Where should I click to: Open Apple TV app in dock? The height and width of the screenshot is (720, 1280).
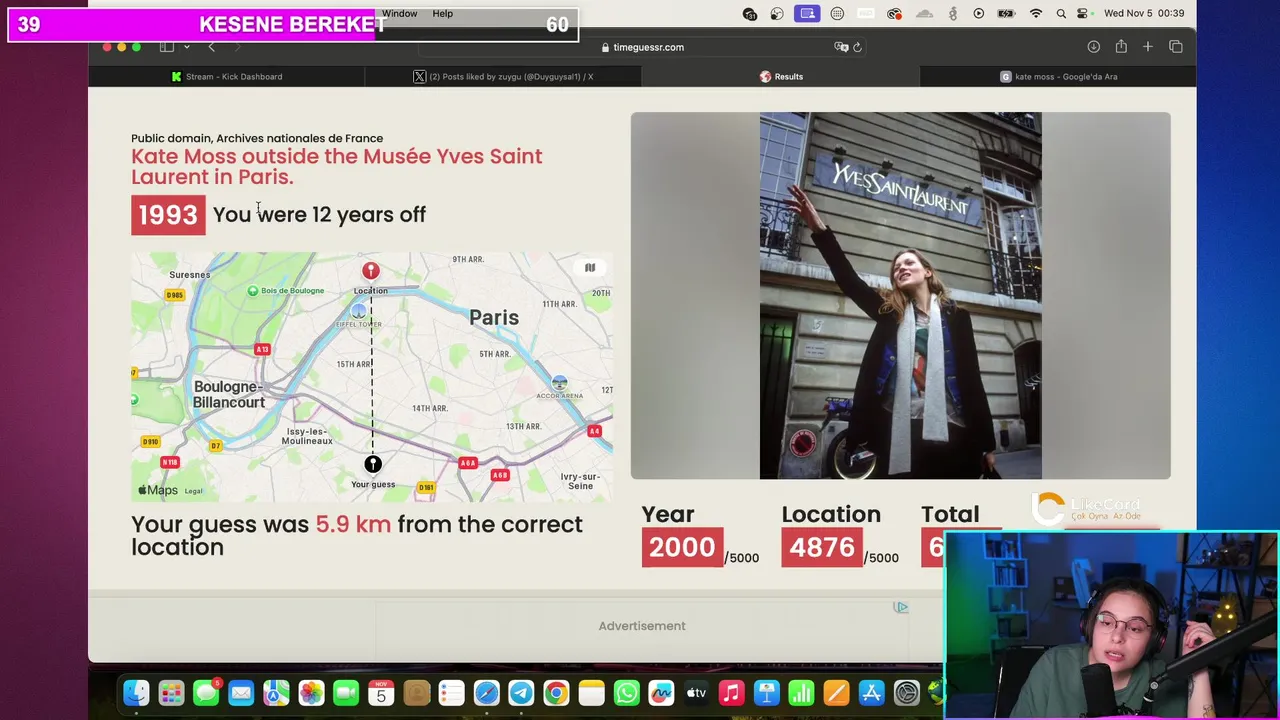click(696, 692)
